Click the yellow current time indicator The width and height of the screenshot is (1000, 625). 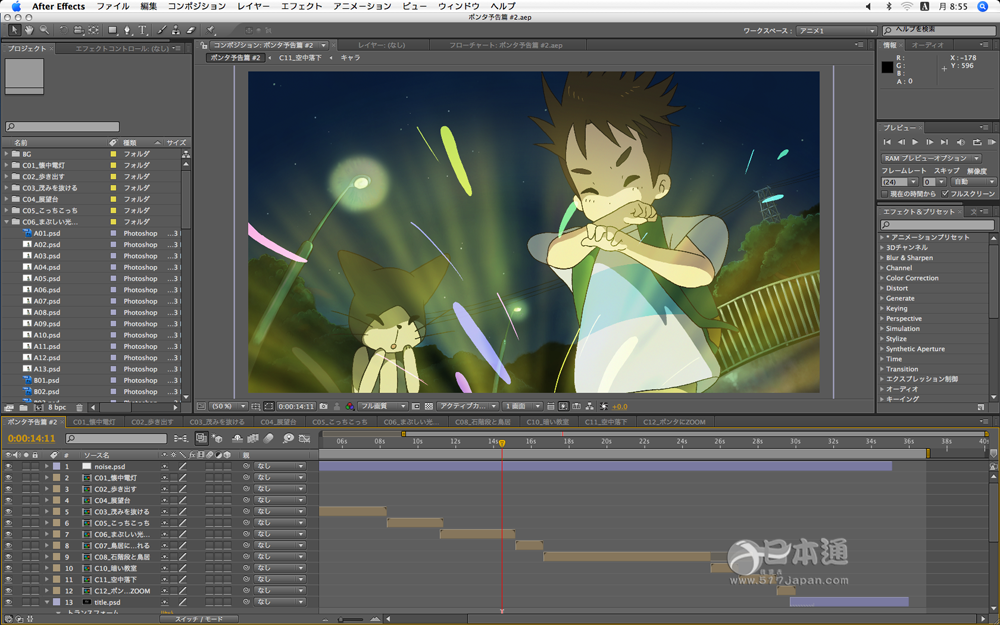[502, 443]
